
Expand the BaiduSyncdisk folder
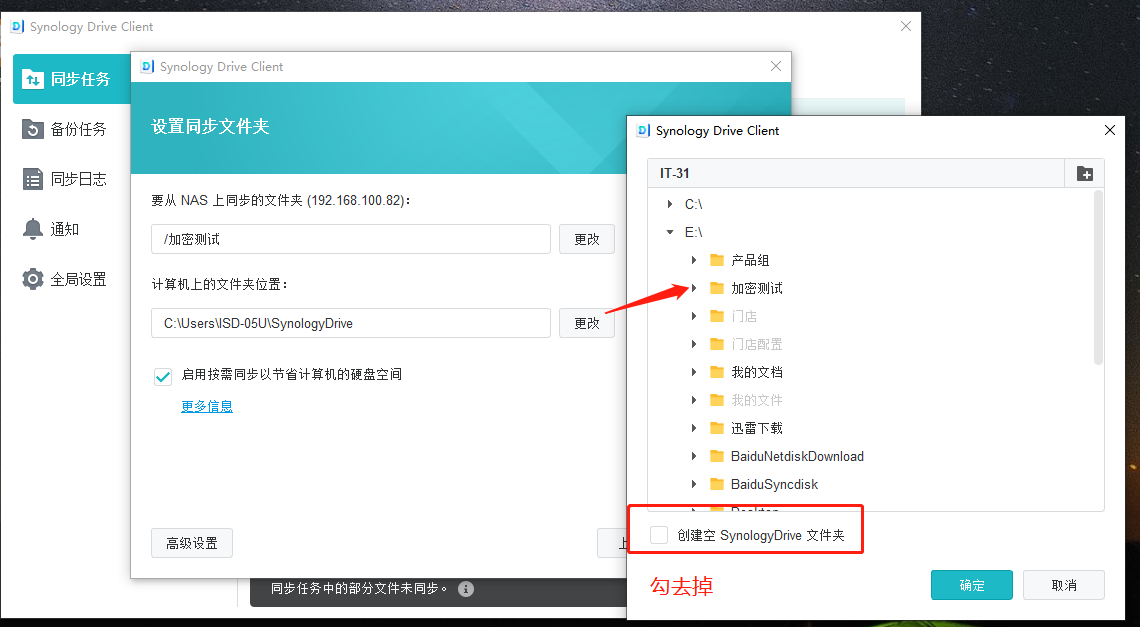tap(694, 484)
